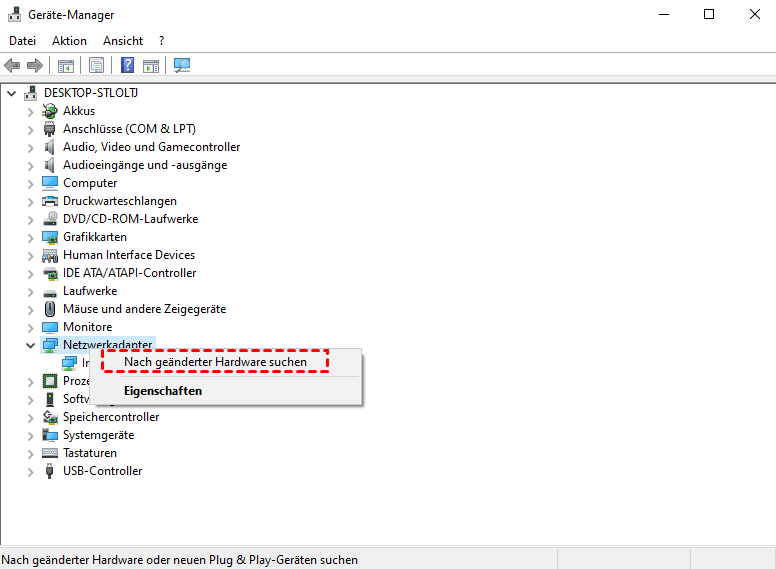Expand the USB-Controller category
Screen dimensions: 776x569
(30, 472)
